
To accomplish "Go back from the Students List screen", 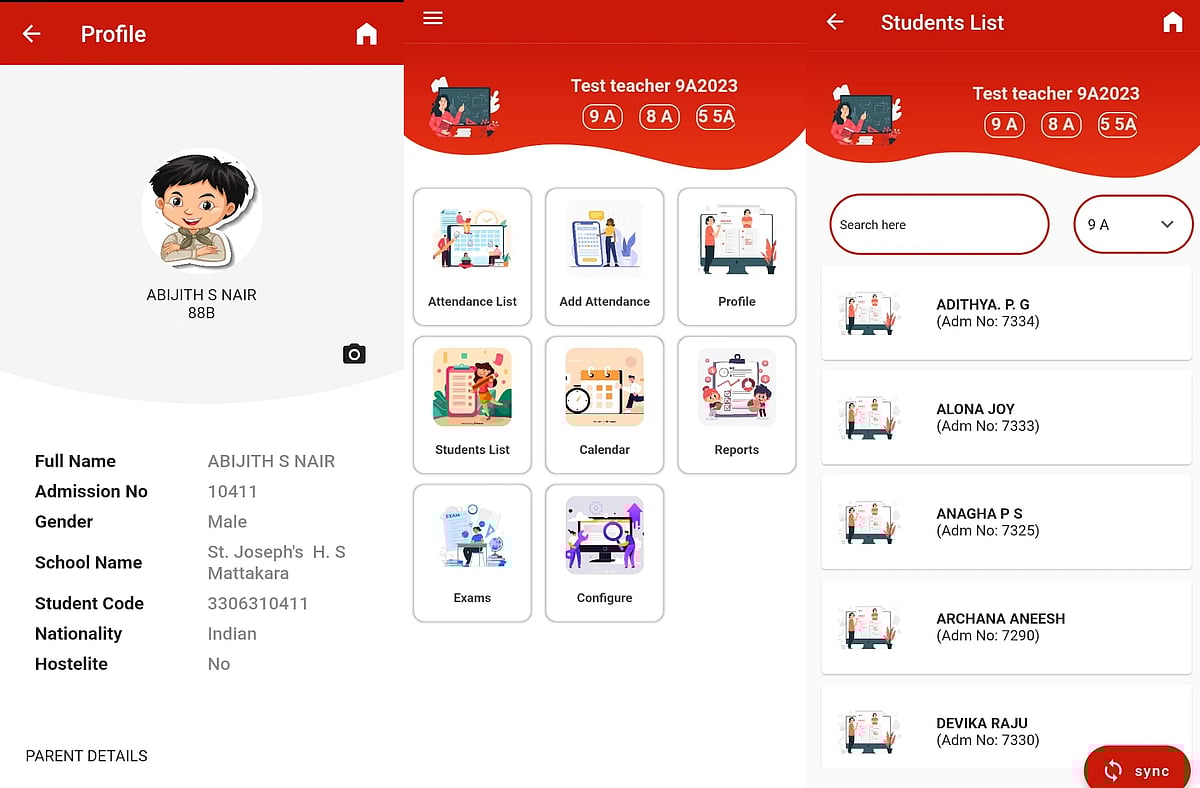I will [x=836, y=22].
